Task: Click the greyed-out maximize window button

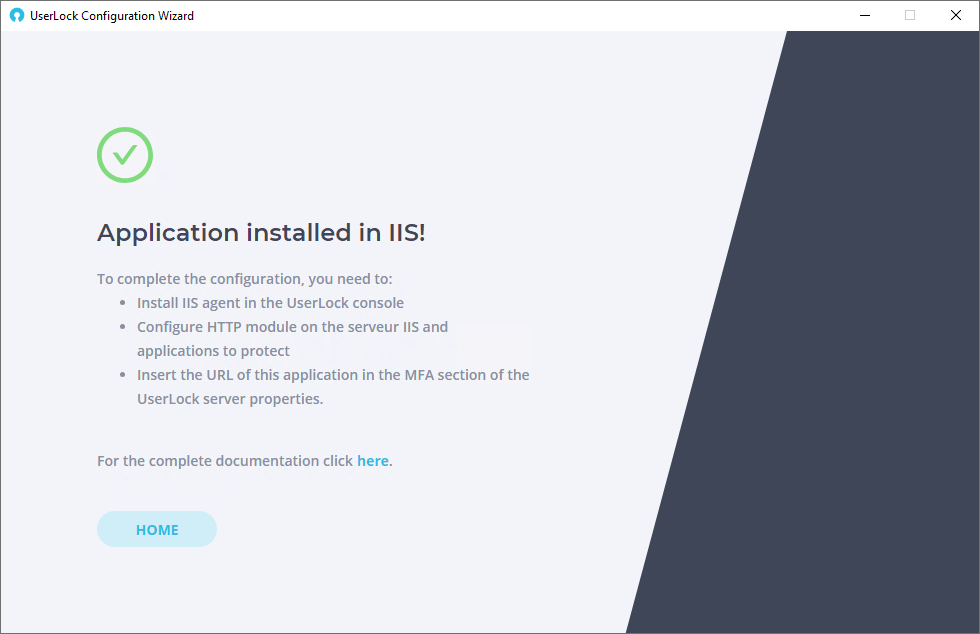Action: coord(910,16)
